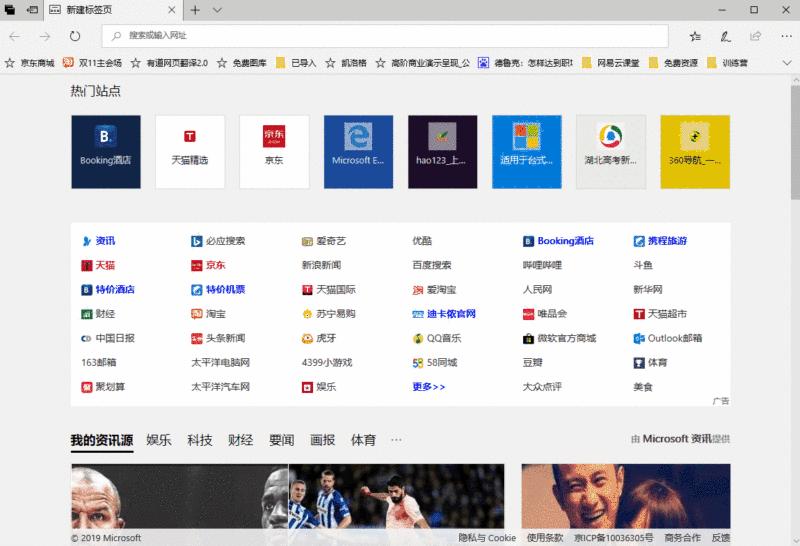Image resolution: width=800 pixels, height=546 pixels.
Task: Open the football match news image
Action: [x=396, y=496]
